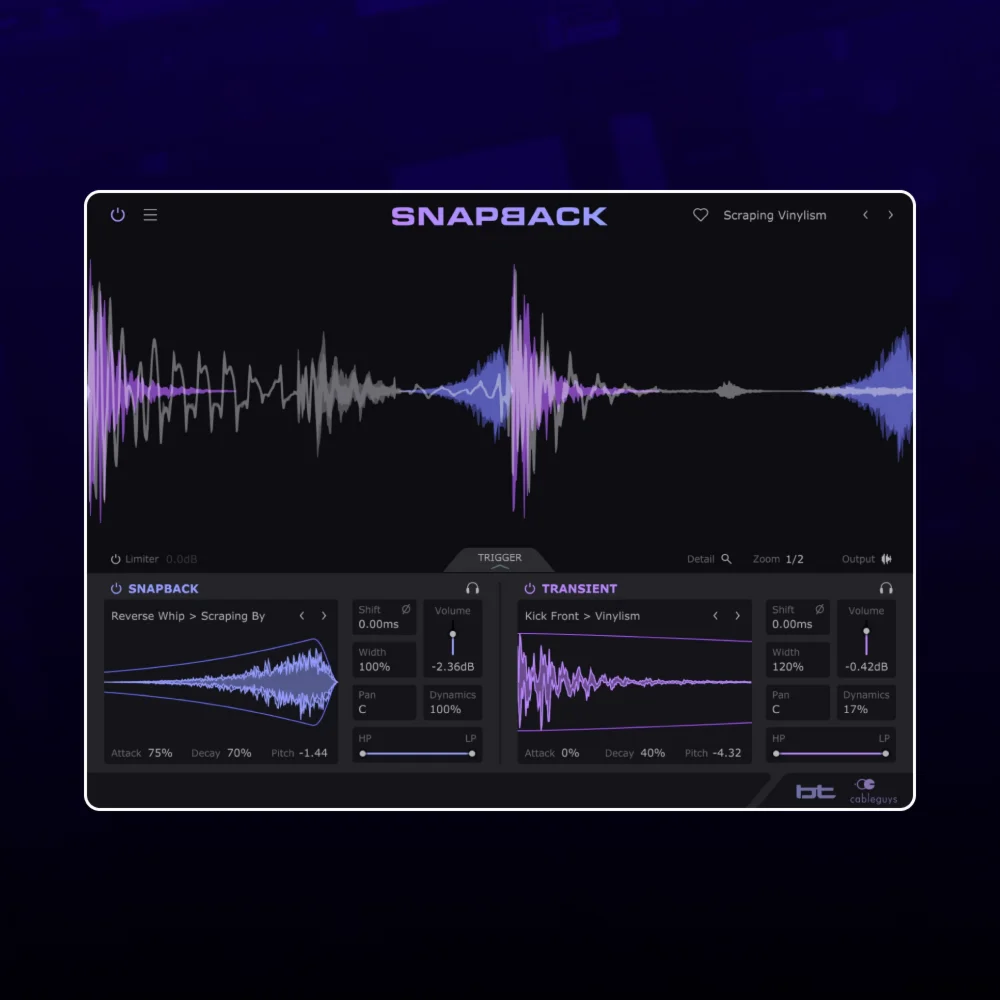
Task: Click Snapback Dynamics 100% value
Action: coord(445,709)
